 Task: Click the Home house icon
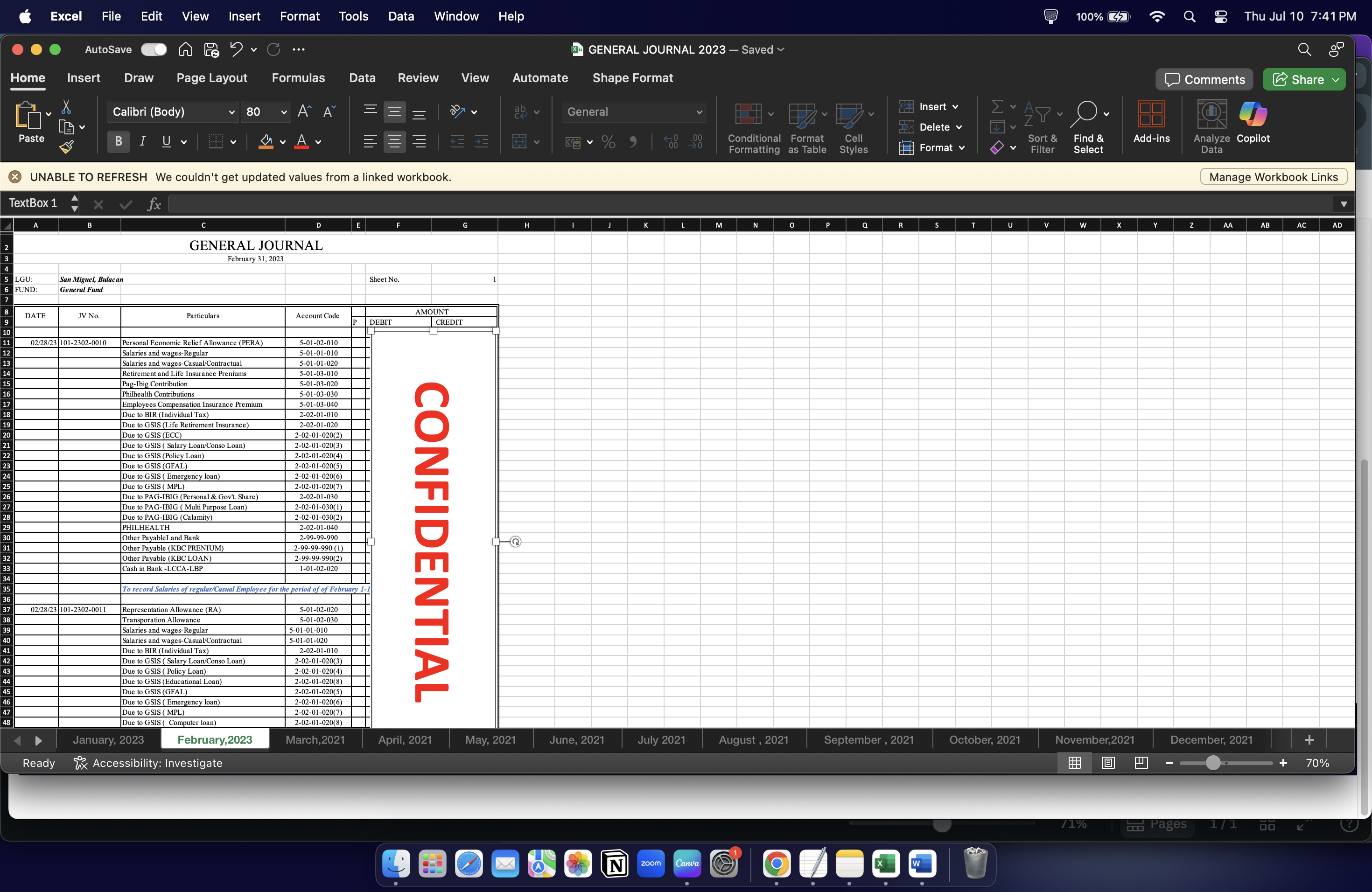tap(185, 49)
